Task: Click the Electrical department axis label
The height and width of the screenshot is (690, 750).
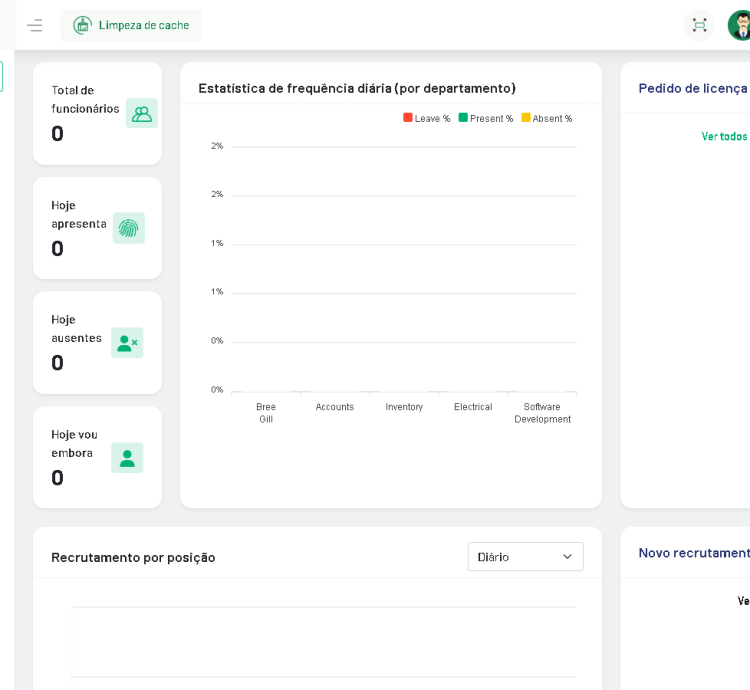Action: (x=473, y=407)
